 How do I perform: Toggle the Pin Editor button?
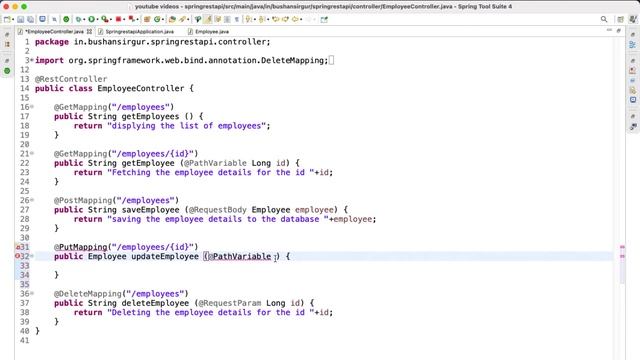pos(324,19)
